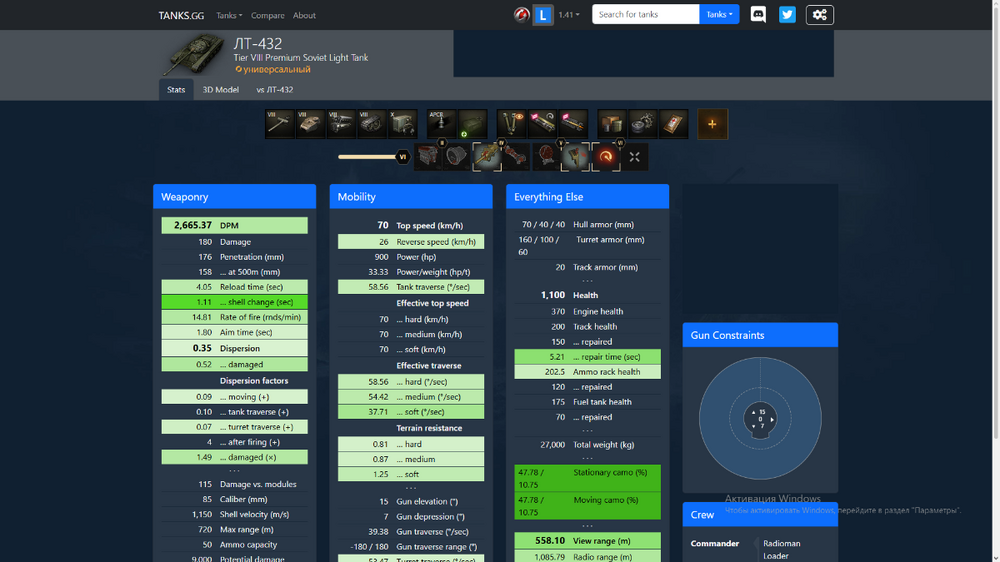The image size is (1000, 562).
Task: Click the pink-tagged equipment icon with spiral symbol
Action: 542,124
